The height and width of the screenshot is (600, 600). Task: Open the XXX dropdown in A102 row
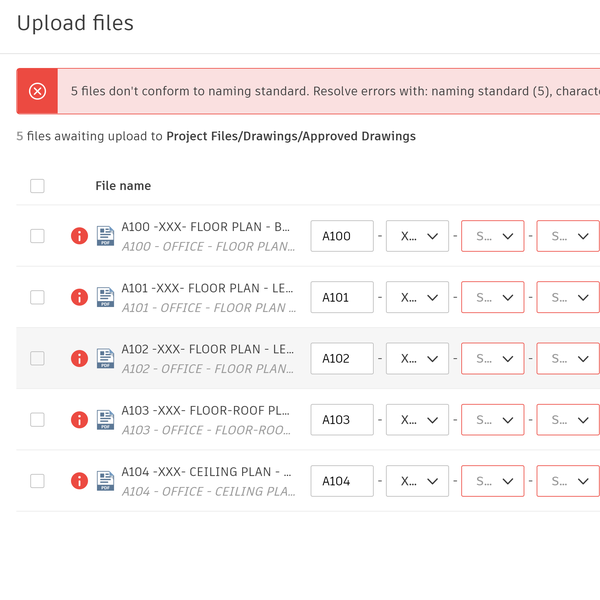click(417, 358)
